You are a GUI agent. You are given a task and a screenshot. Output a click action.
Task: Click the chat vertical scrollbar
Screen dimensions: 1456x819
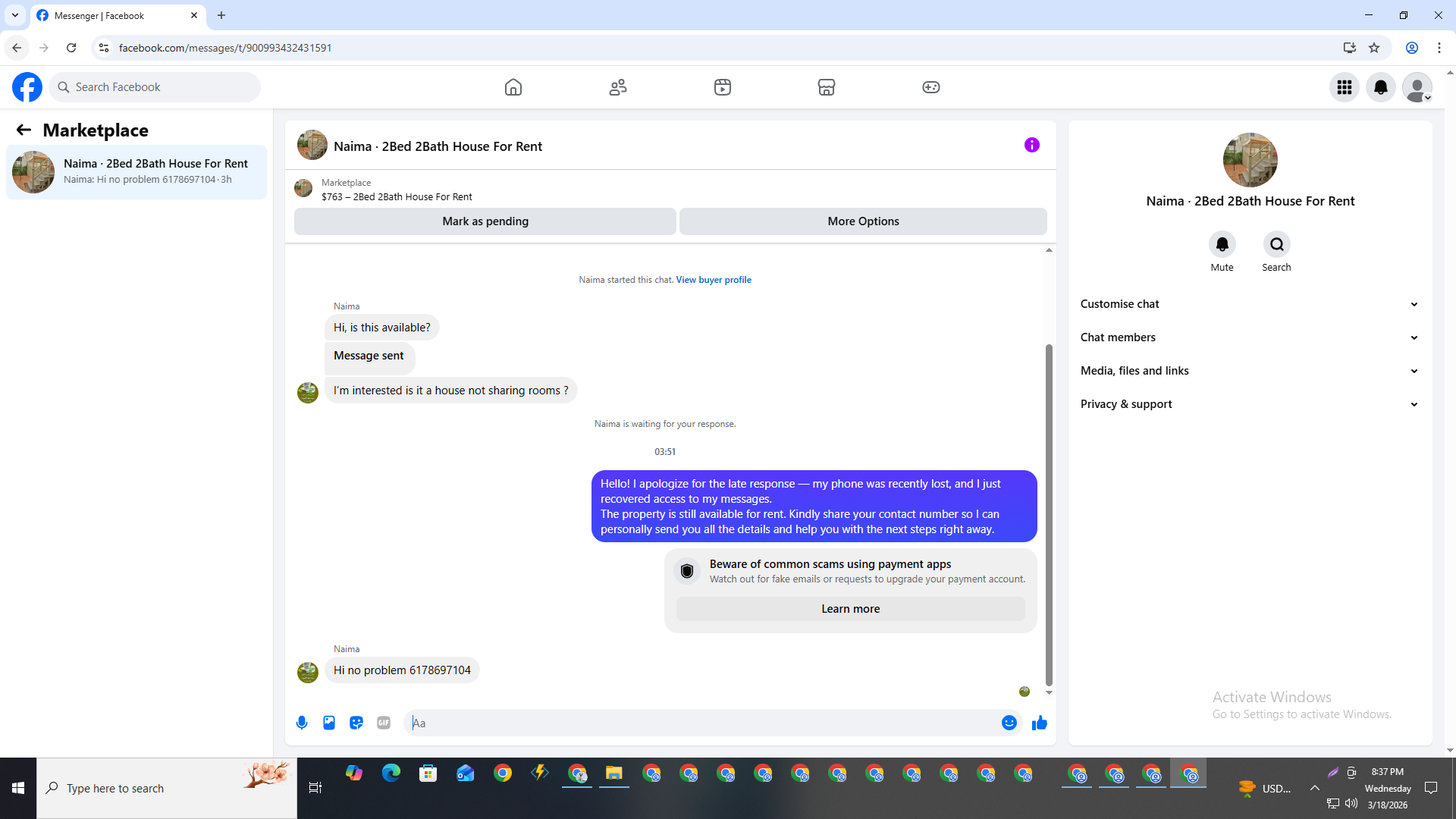(x=1049, y=516)
